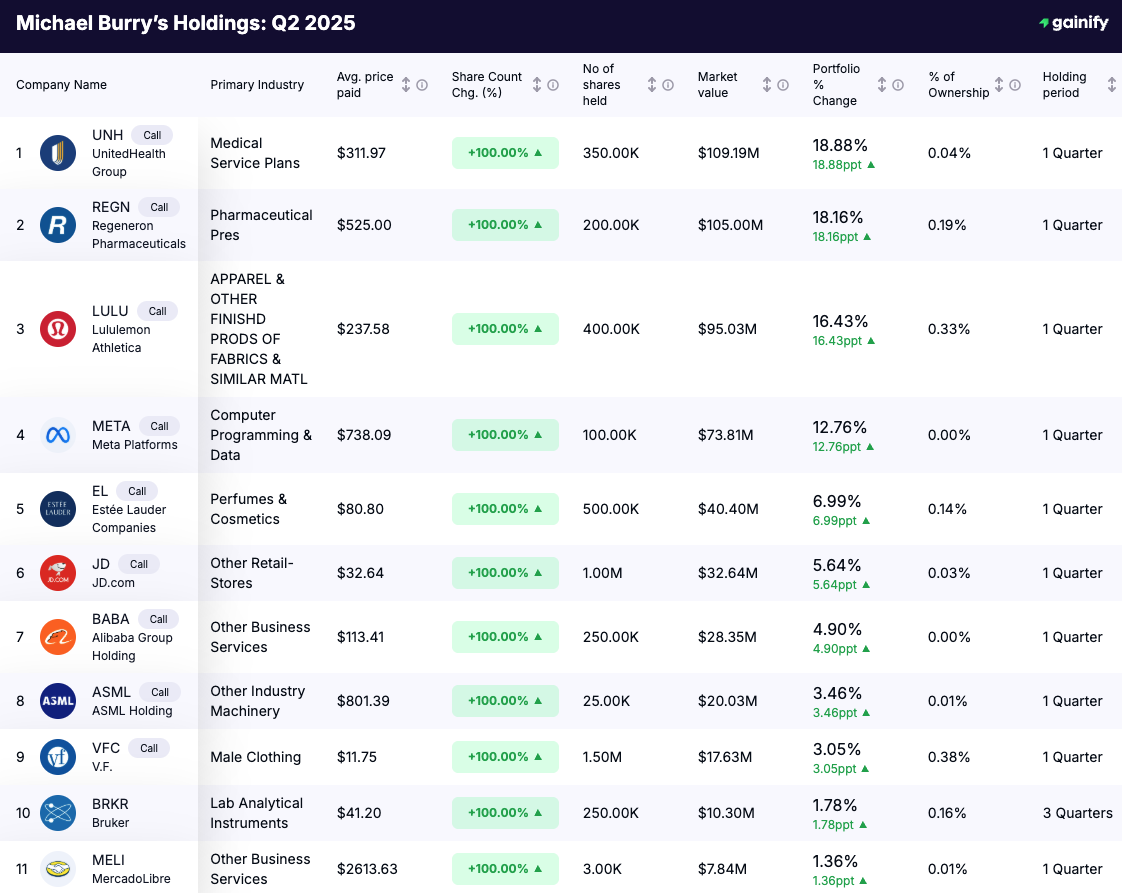This screenshot has width=1122, height=893.
Task: Open the UNH ticker link
Action: (x=107, y=135)
